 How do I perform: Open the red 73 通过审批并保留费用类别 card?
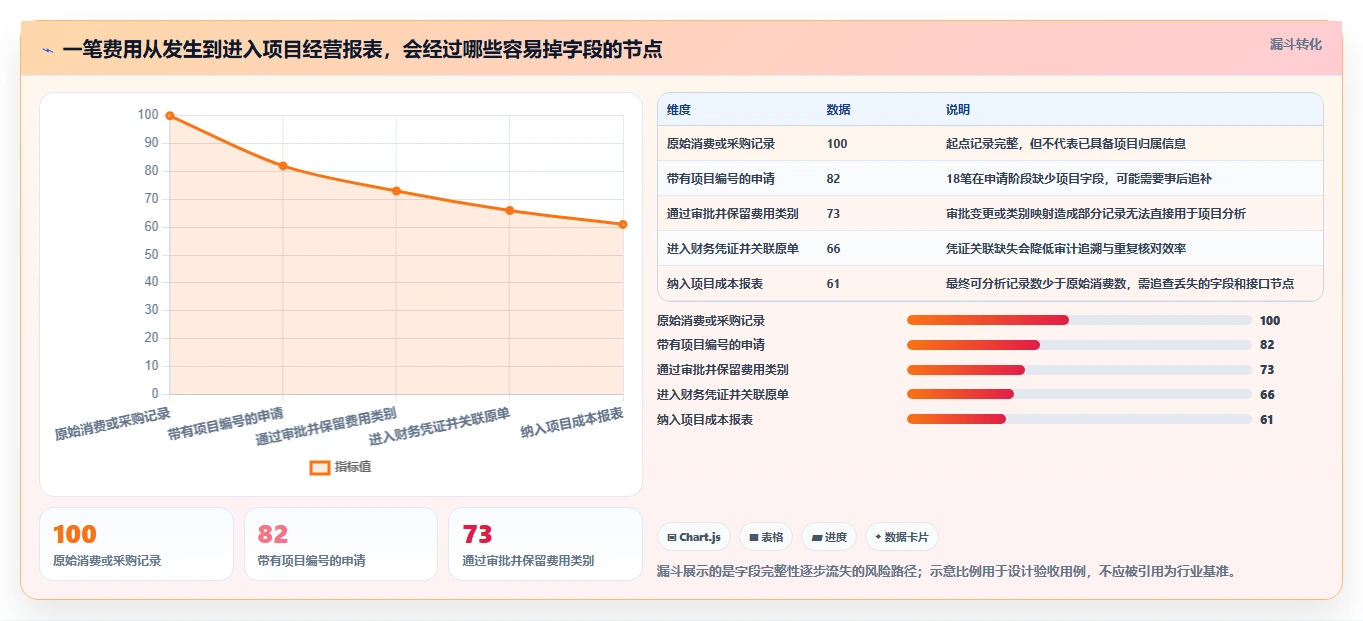tap(545, 544)
